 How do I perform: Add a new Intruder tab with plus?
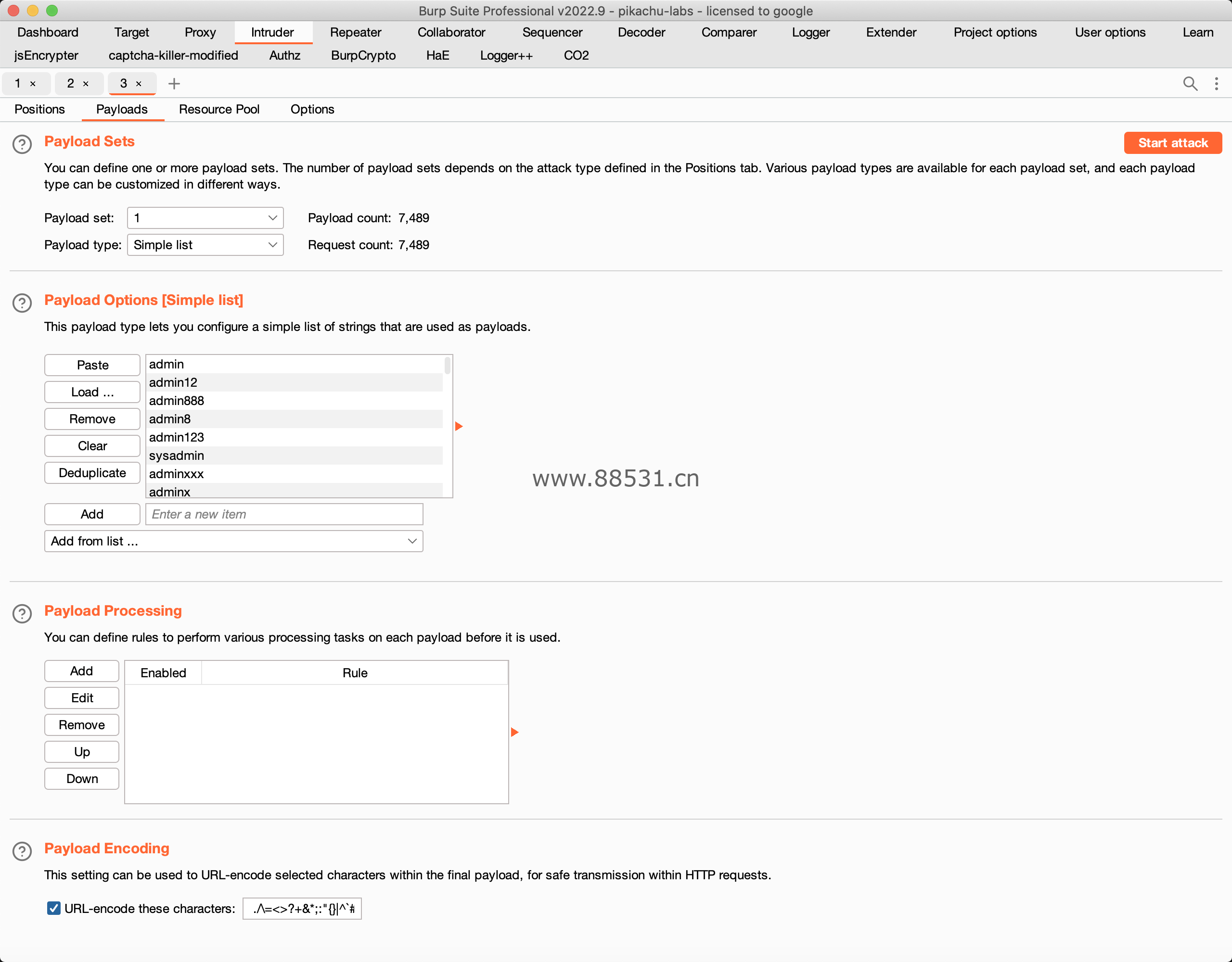[x=174, y=84]
